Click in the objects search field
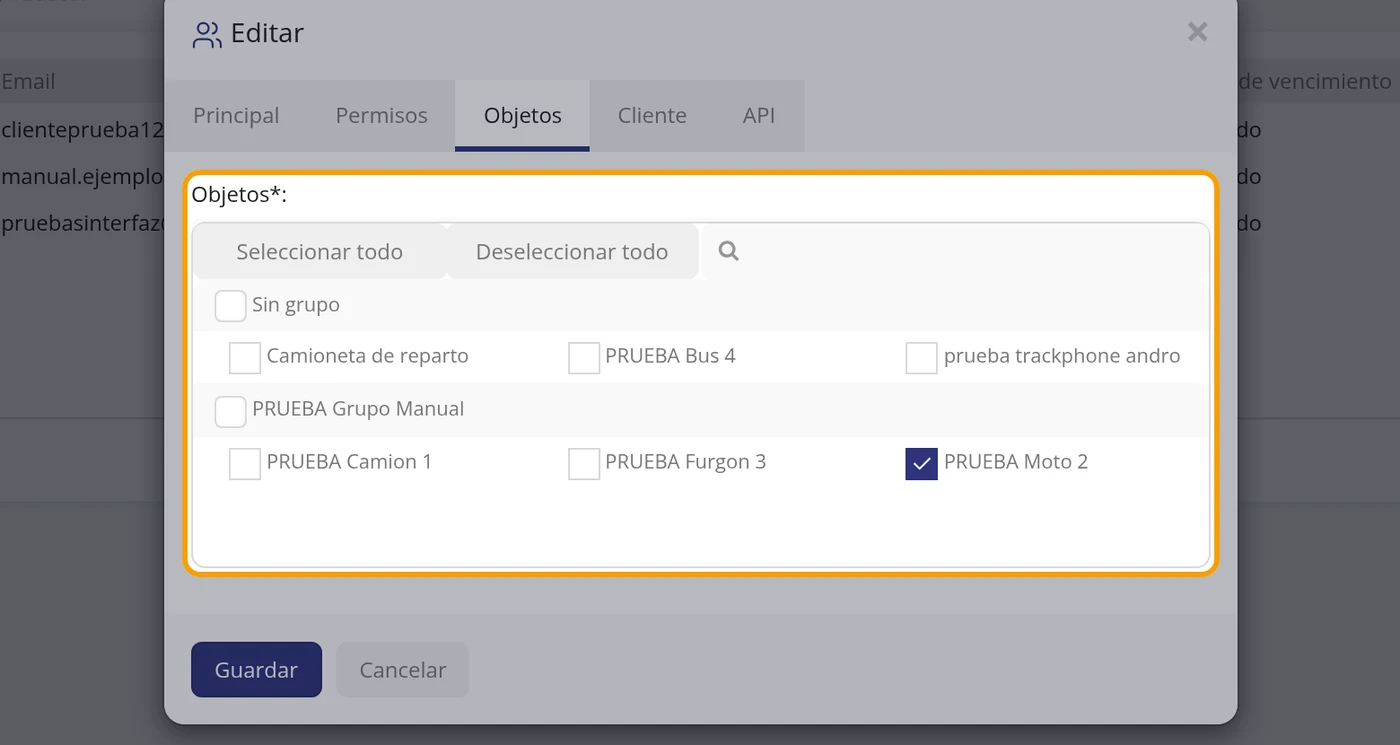 [955, 252]
